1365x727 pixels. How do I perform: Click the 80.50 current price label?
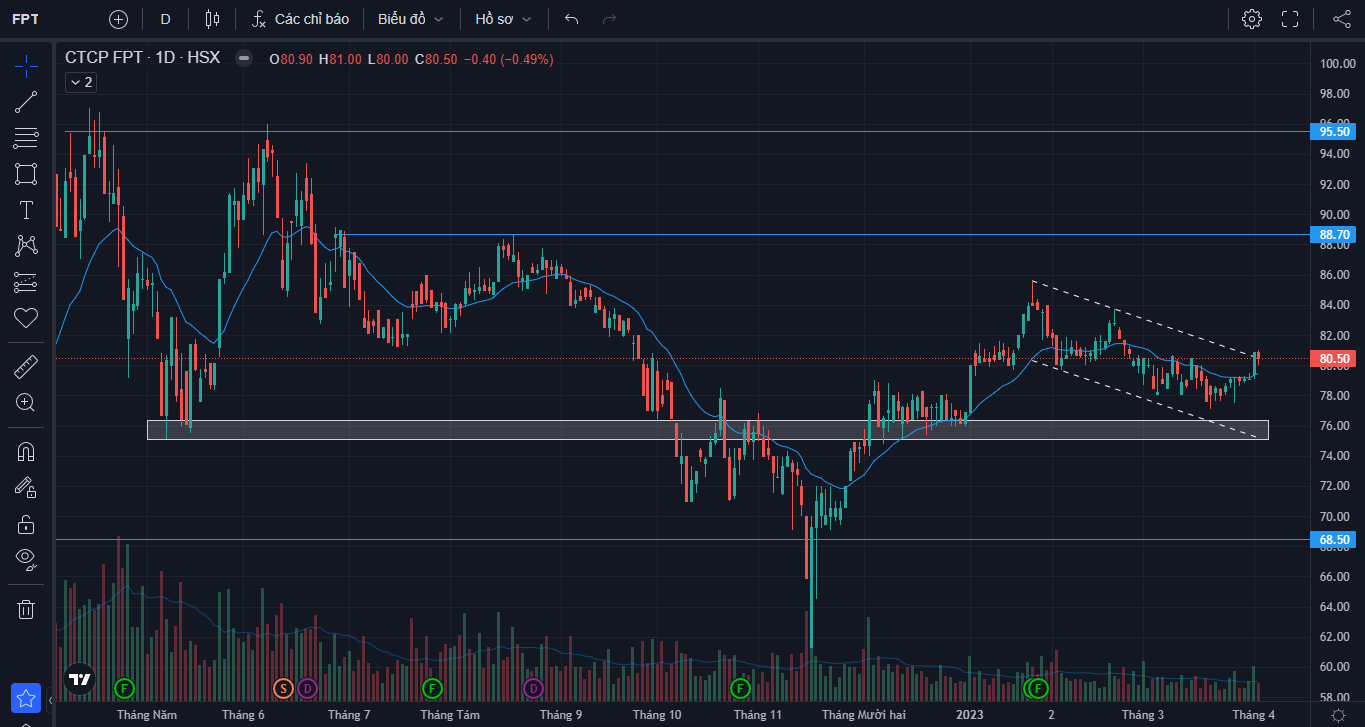pos(1335,358)
